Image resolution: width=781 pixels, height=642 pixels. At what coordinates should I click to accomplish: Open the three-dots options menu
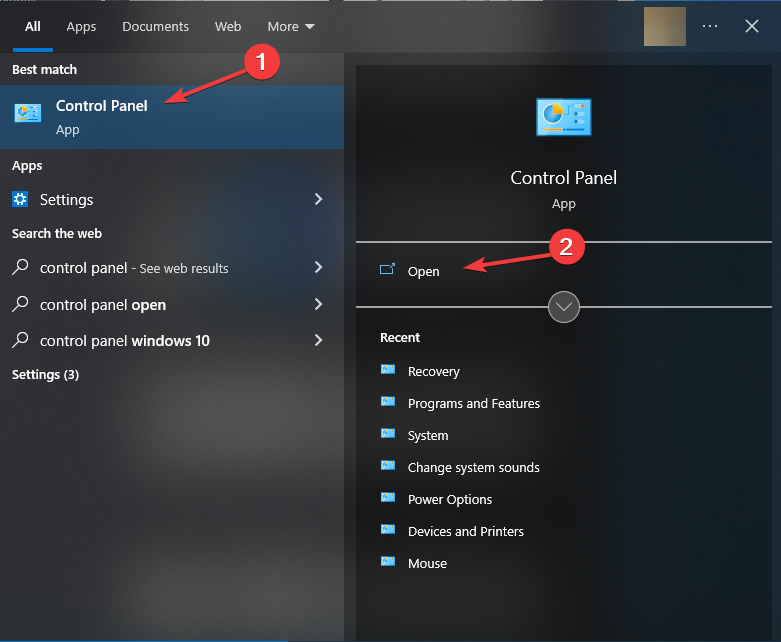709,26
